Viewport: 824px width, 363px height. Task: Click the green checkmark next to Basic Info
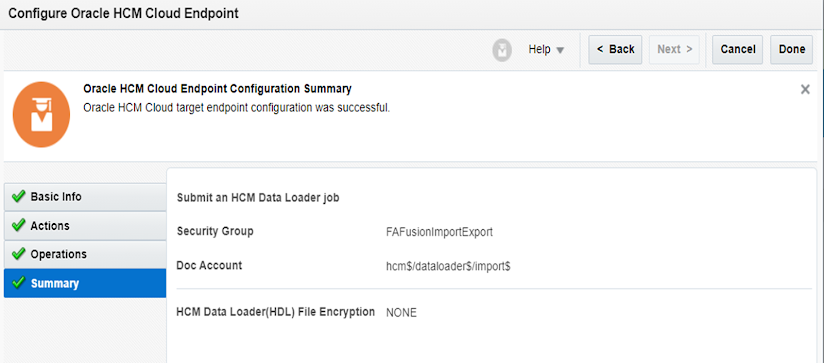tap(18, 196)
